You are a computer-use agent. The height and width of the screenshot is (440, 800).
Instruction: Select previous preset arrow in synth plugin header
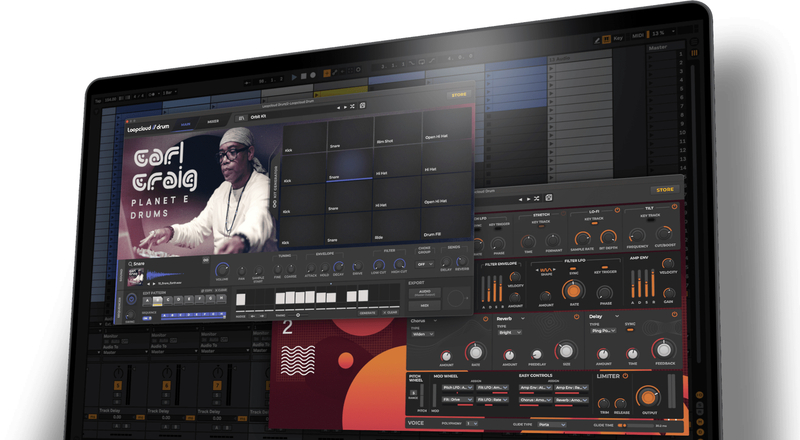521,200
